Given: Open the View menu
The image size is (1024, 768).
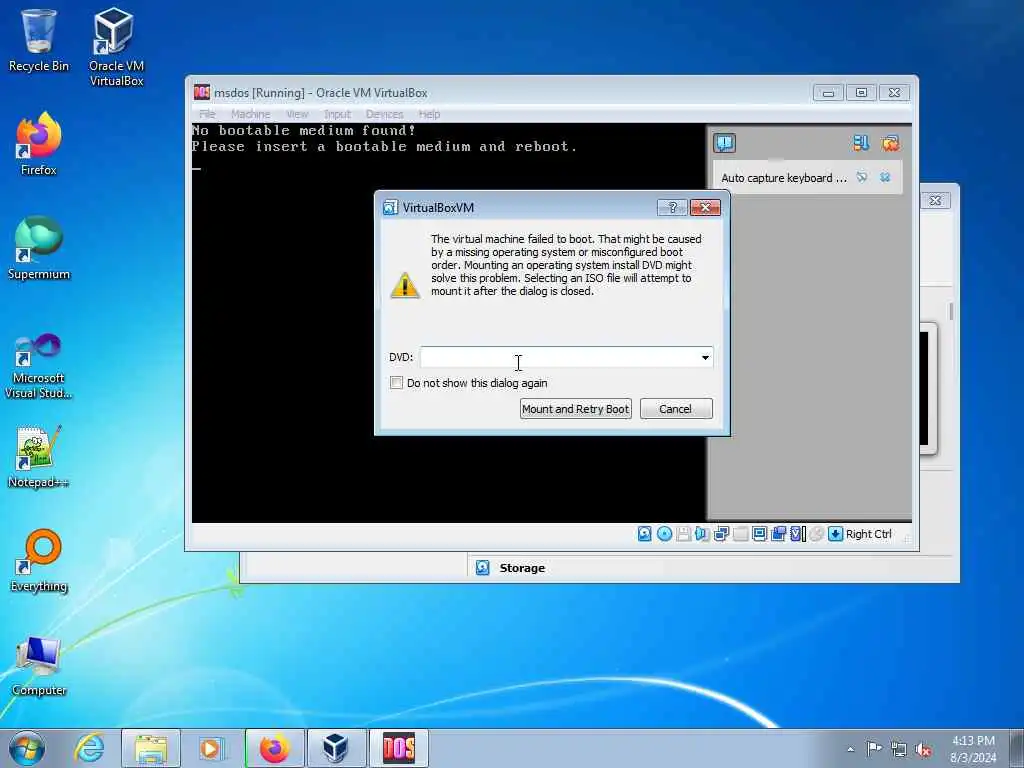Looking at the screenshot, I should (x=297, y=114).
